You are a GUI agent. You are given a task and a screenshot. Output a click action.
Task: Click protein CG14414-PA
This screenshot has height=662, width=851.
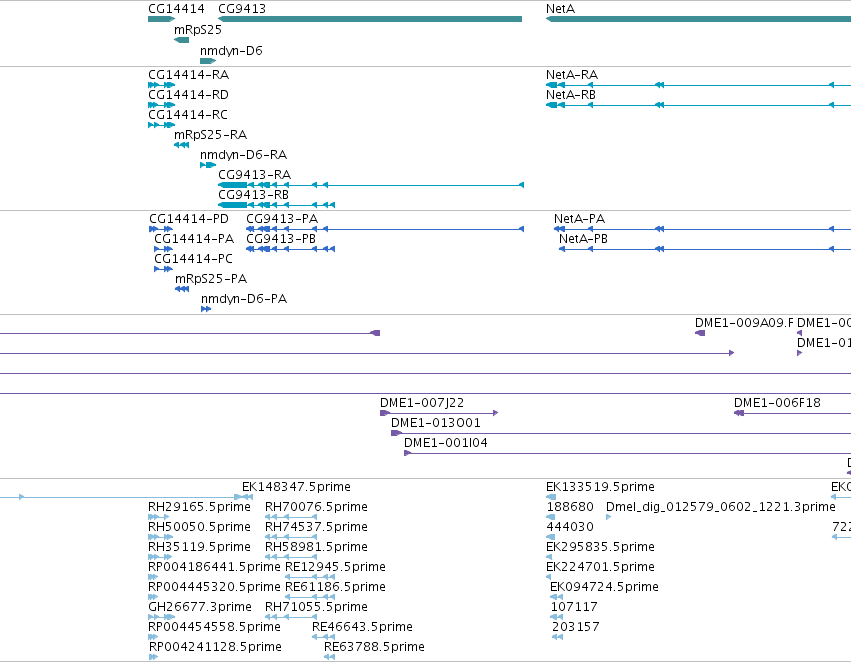tap(194, 239)
